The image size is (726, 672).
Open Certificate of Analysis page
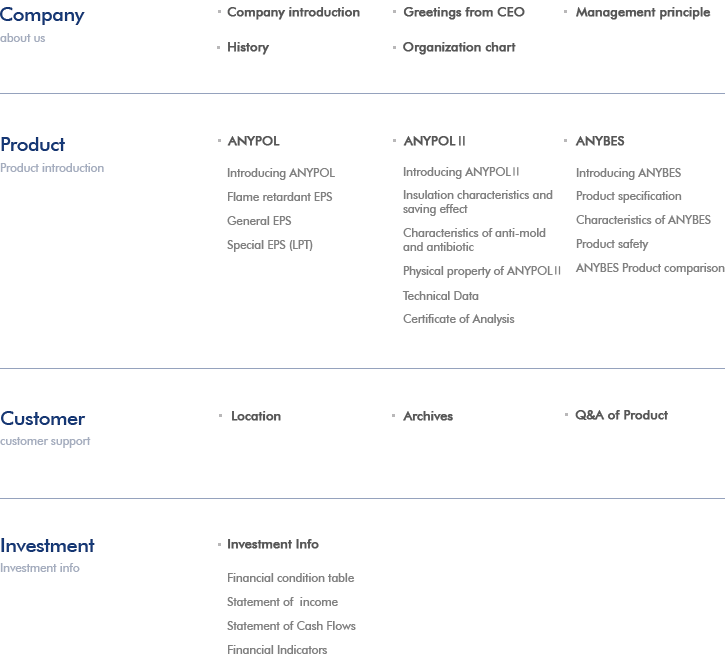458,319
